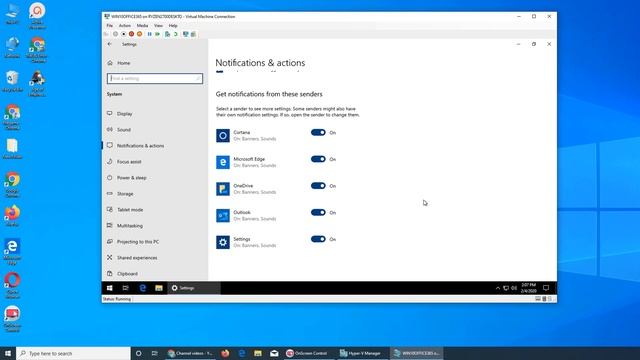The height and width of the screenshot is (360, 640).
Task: Show hidden tray icons in VM
Action: 498,288
